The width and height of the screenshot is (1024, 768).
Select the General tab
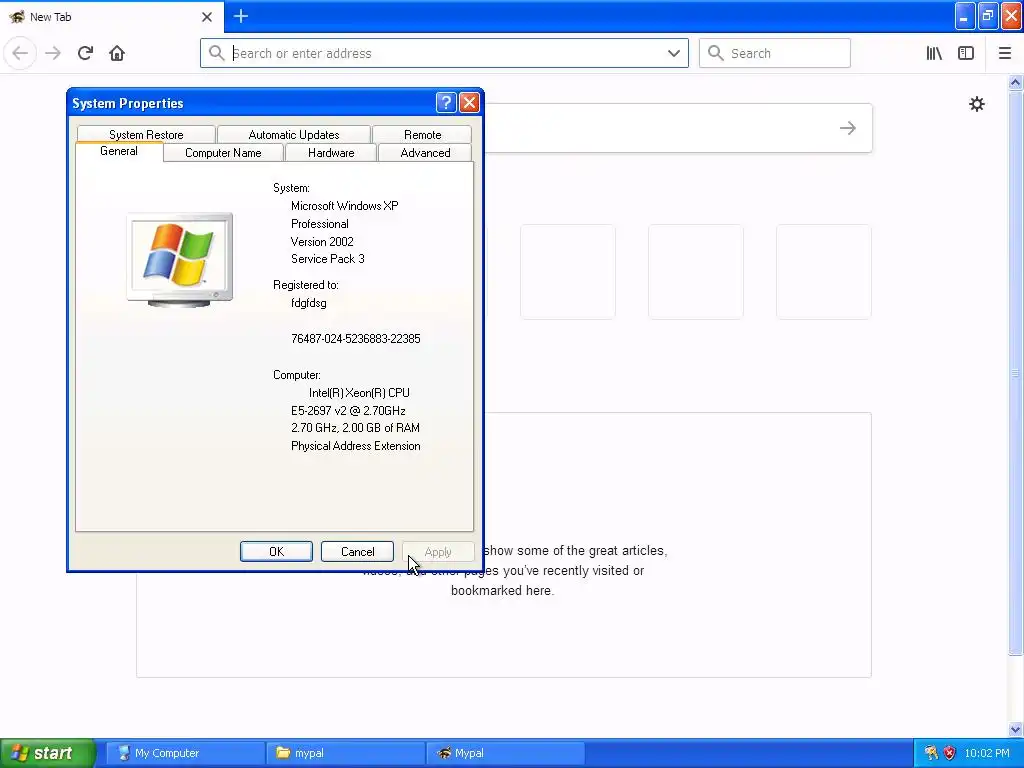[x=119, y=151]
